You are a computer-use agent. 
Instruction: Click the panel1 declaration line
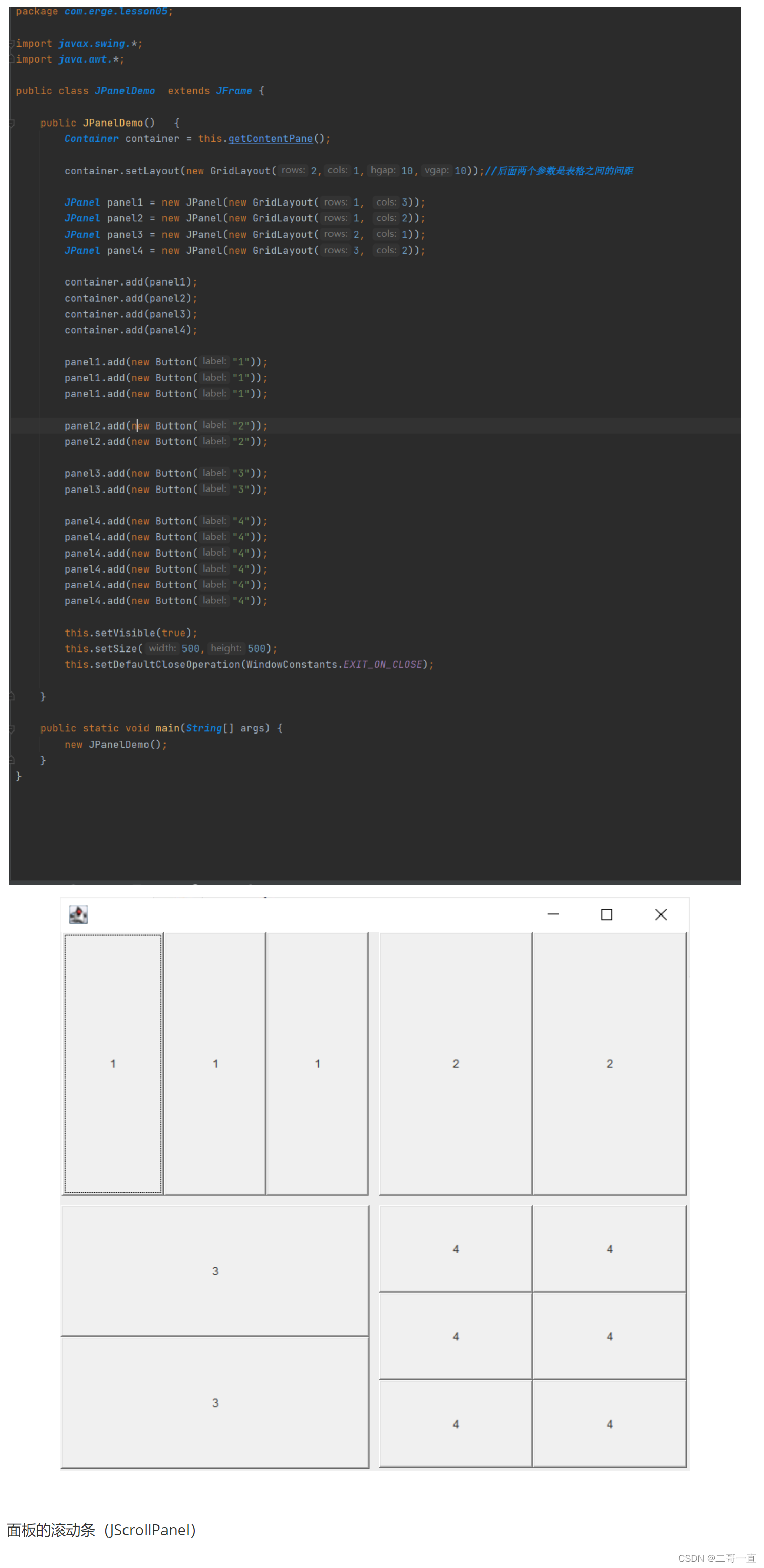[x=244, y=202]
